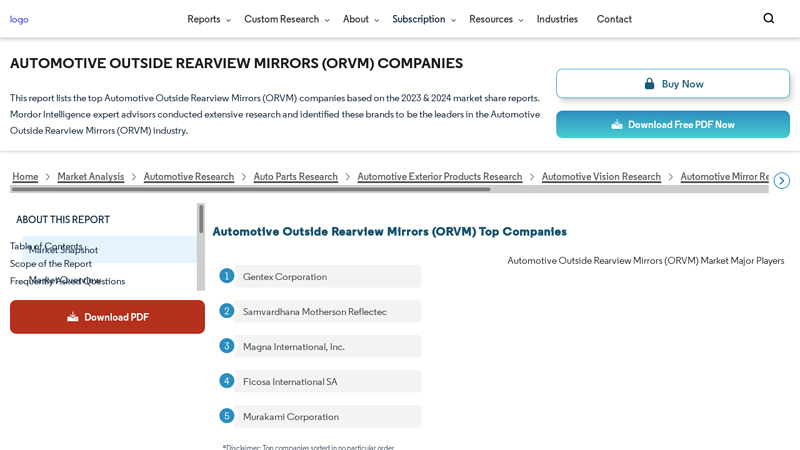The height and width of the screenshot is (450, 800).
Task: Click number 2 badge beside Samvardhana Motherson
Action: [x=227, y=311]
